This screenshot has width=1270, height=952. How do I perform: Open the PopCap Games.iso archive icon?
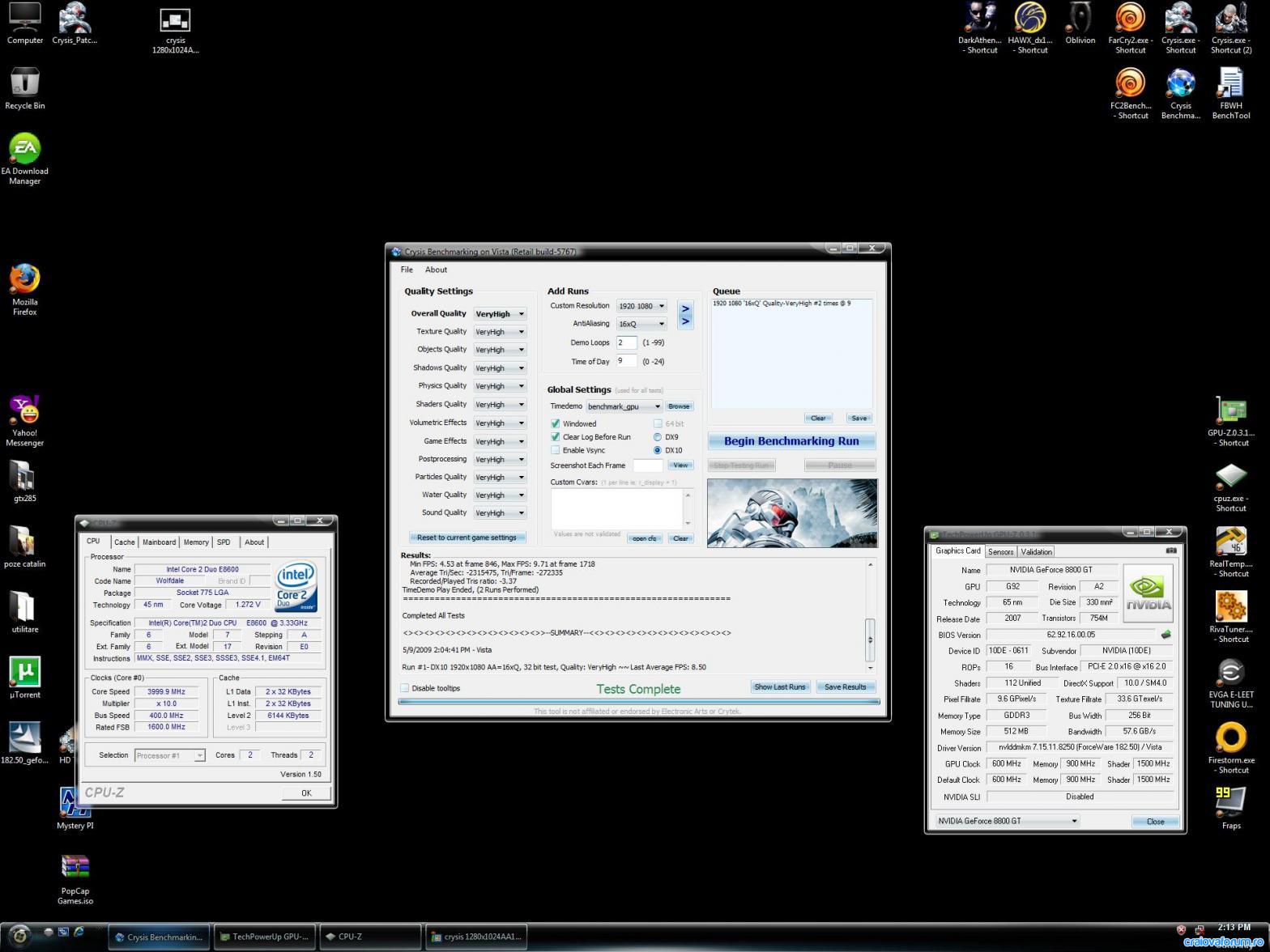coord(75,880)
